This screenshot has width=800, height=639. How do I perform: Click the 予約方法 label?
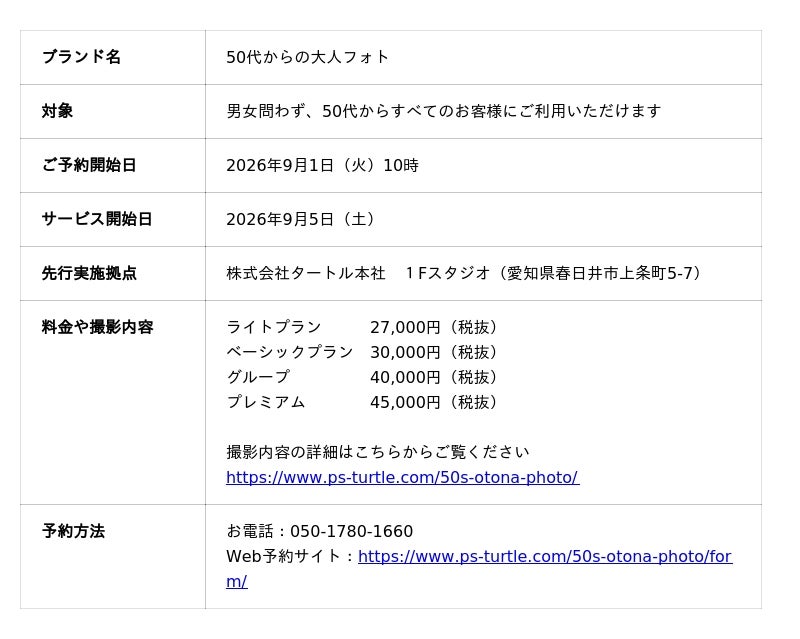pos(73,531)
